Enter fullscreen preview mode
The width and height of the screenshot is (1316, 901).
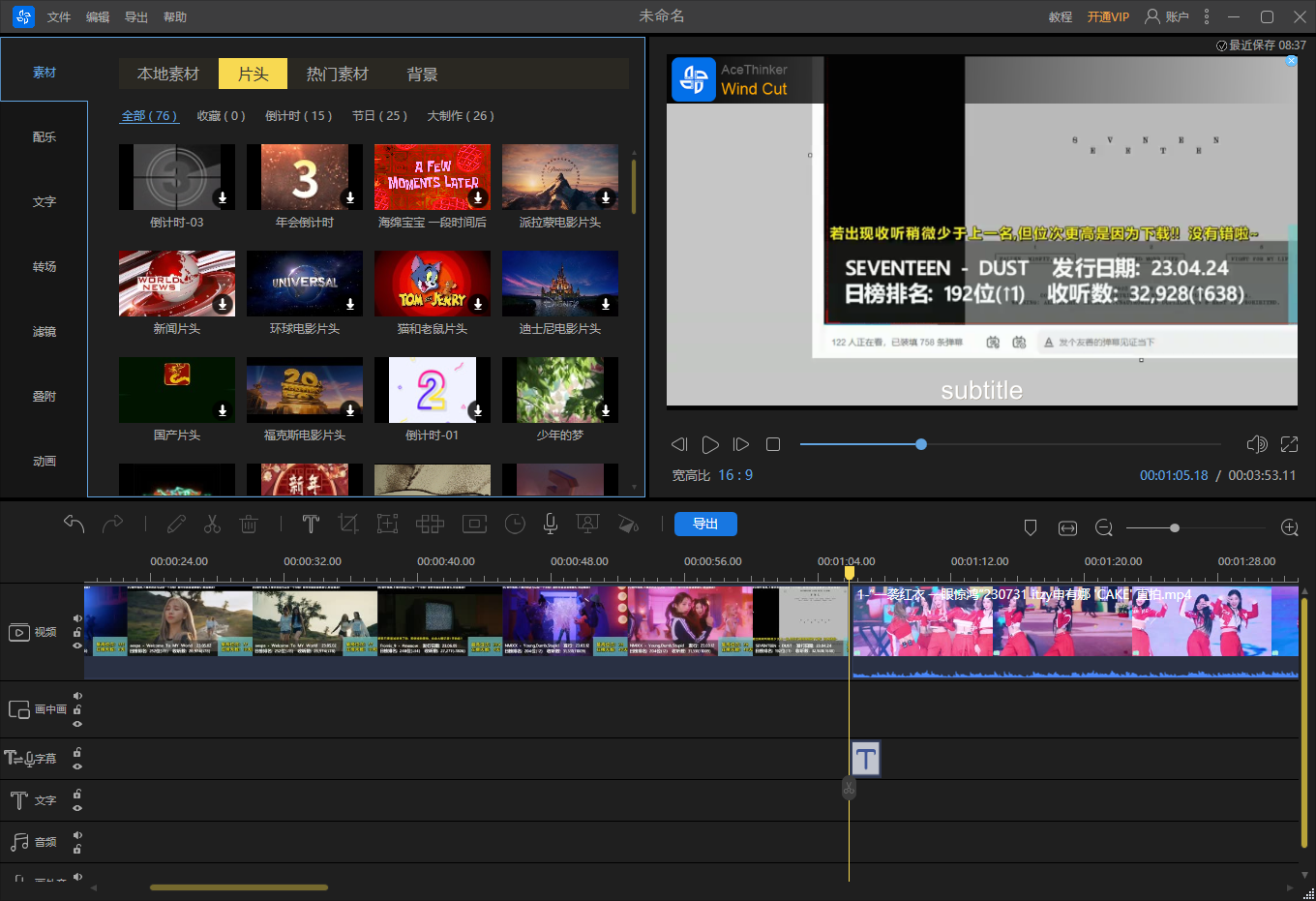tap(1289, 444)
